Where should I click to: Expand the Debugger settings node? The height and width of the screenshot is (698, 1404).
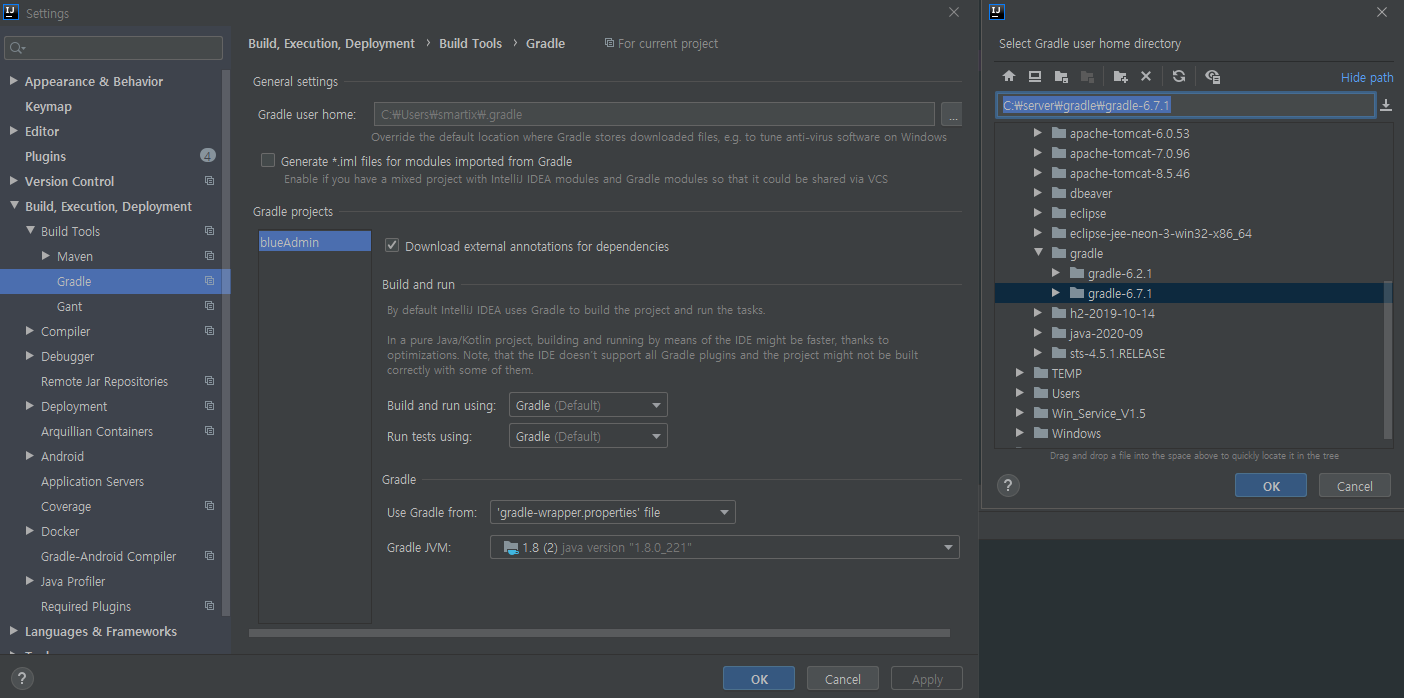tap(30, 356)
